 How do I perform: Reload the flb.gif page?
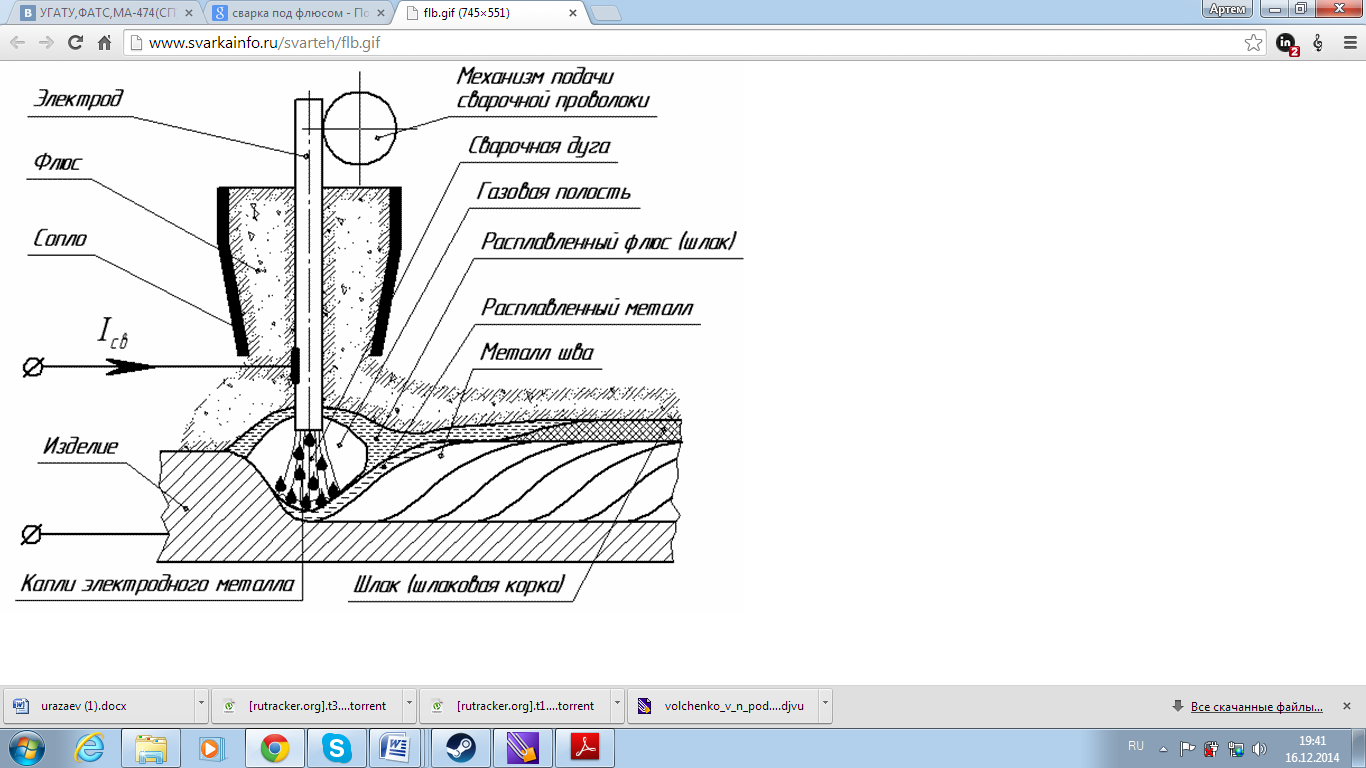[x=75, y=43]
